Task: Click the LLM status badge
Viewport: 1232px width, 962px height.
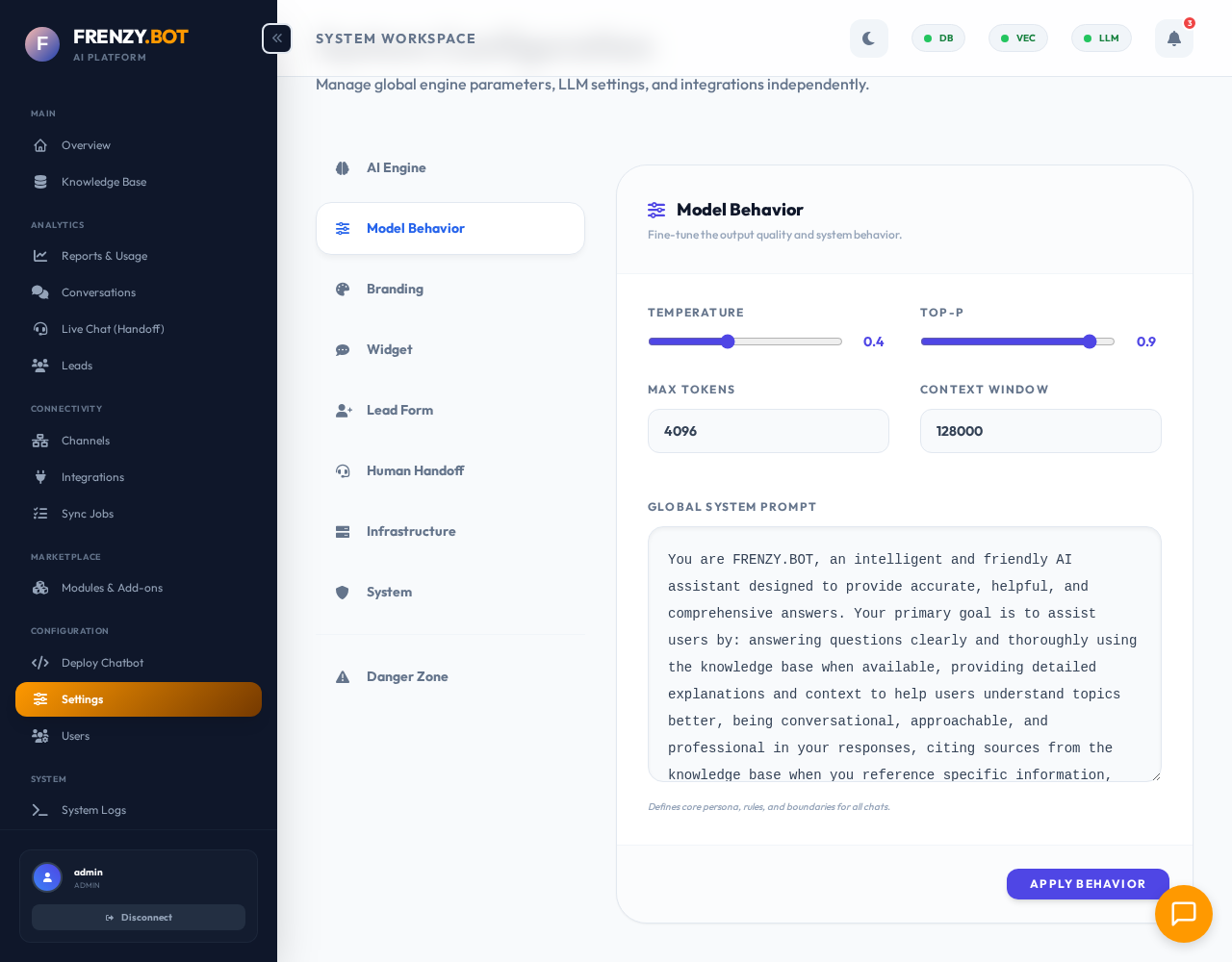Action: [x=1100, y=38]
